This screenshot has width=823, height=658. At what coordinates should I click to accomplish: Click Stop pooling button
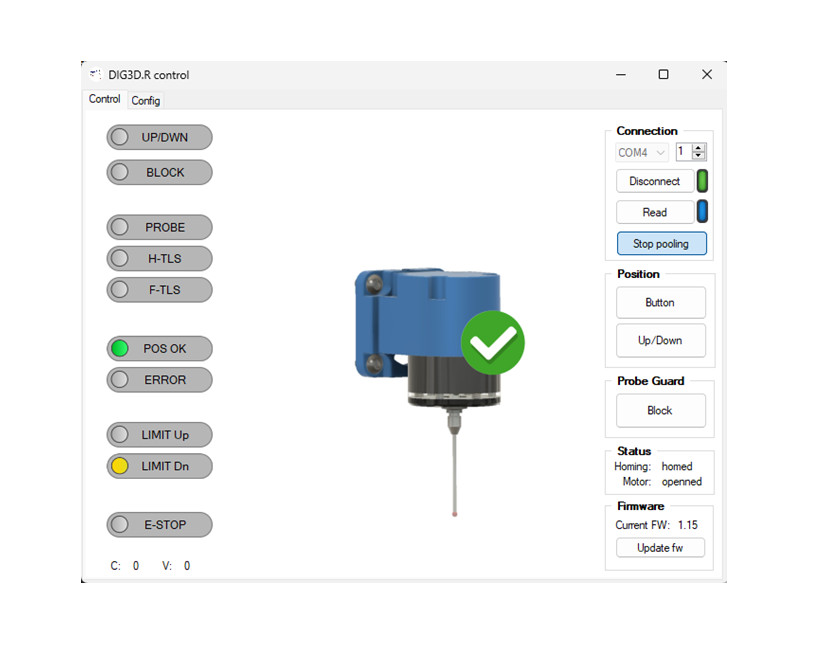pyautogui.click(x=661, y=244)
